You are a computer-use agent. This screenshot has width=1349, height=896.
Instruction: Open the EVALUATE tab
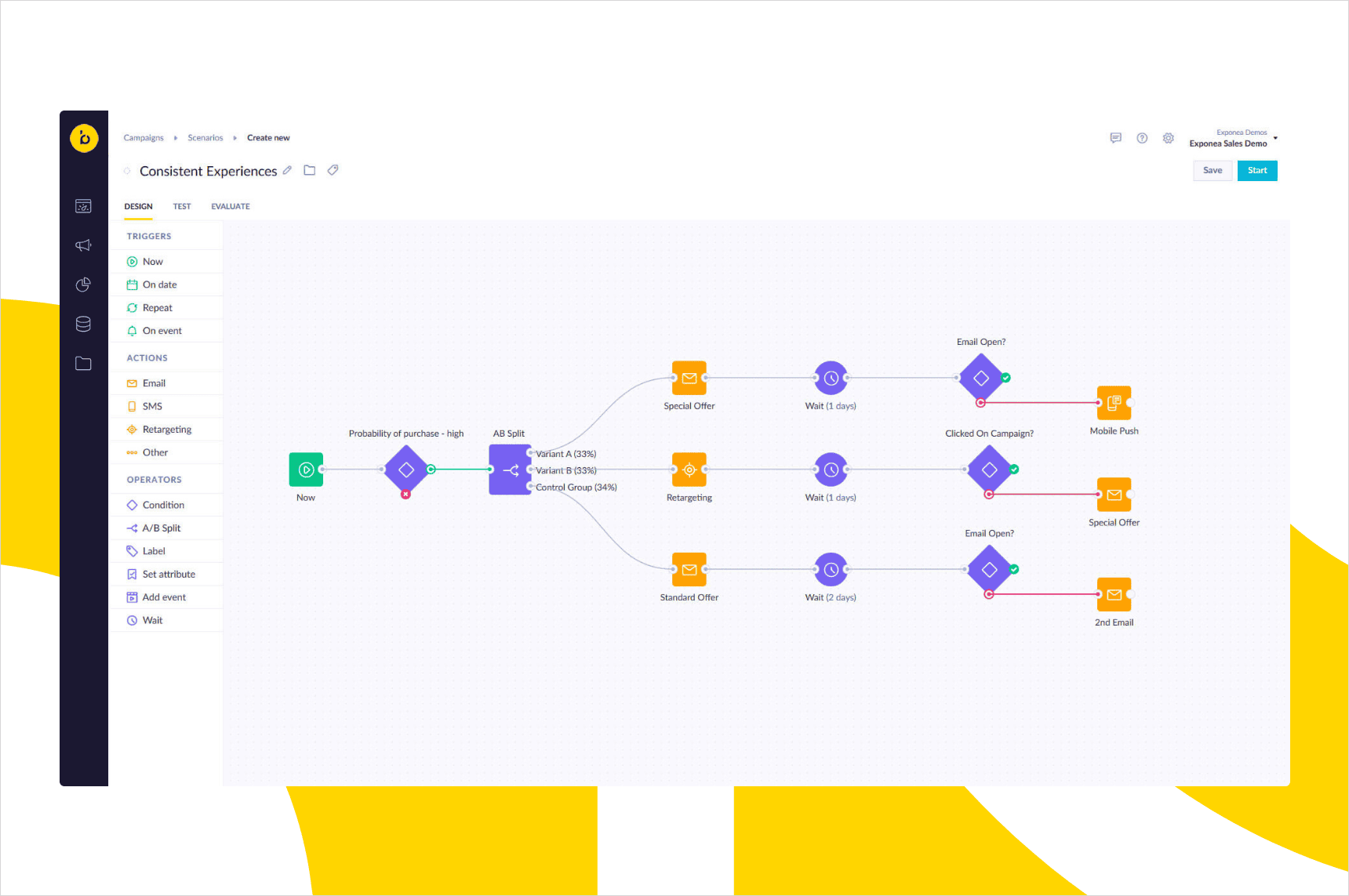(230, 206)
